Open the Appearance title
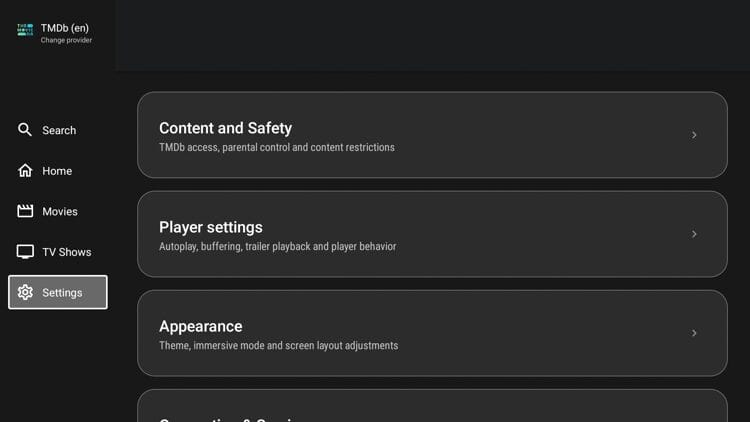 click(x=200, y=326)
